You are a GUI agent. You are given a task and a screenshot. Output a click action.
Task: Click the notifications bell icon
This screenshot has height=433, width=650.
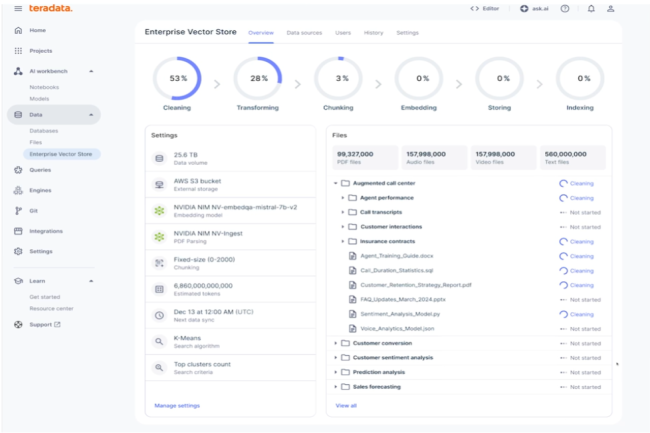click(591, 8)
